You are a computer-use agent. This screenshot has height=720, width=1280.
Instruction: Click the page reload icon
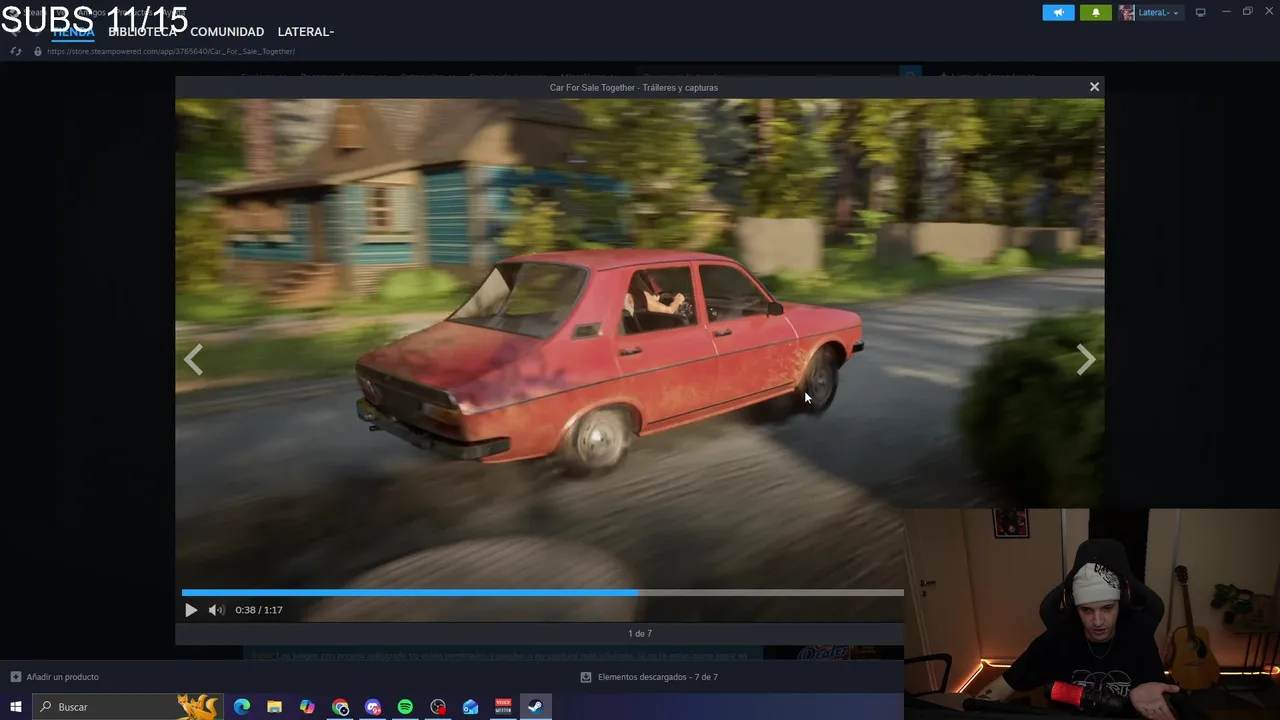tap(16, 51)
